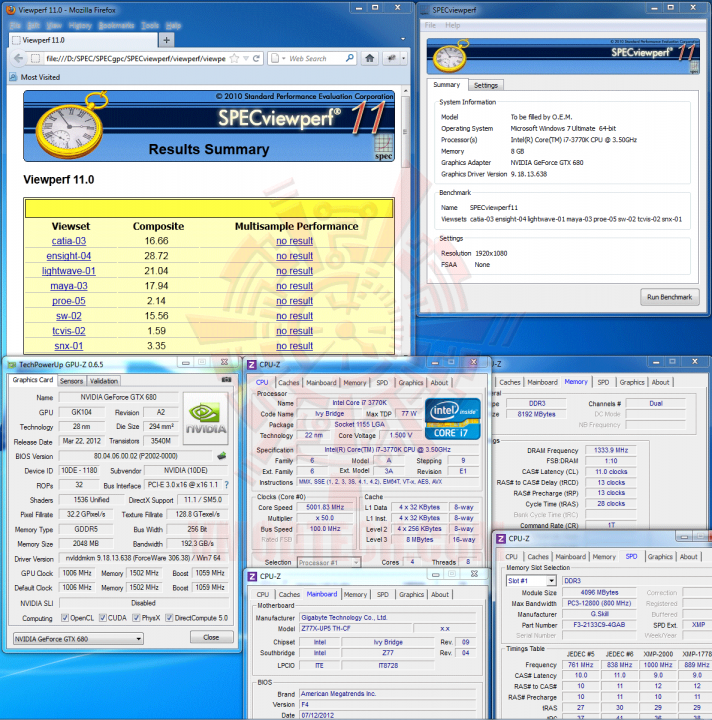Open the catia-03 viewset link
Screen dimensions: 712x720
coord(69,241)
